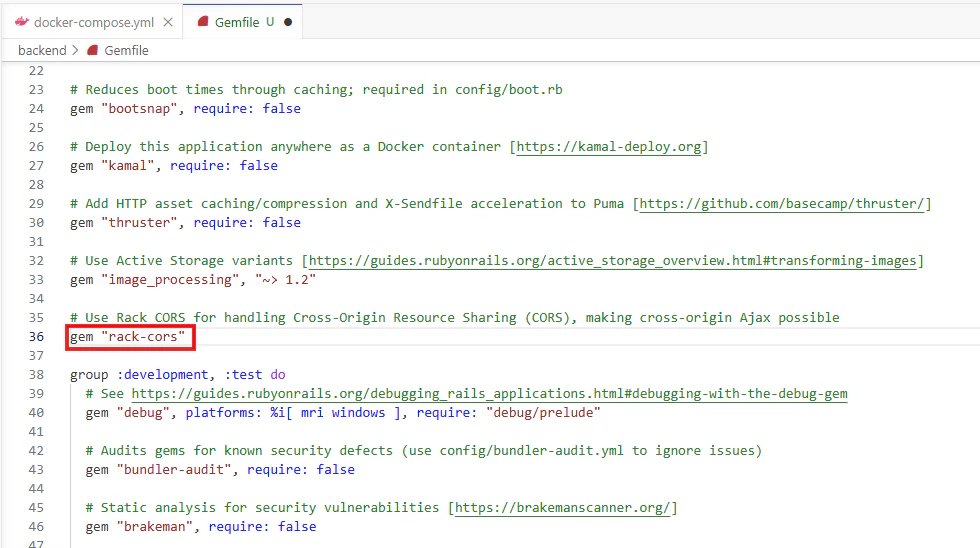
Task: Click the comment about reducing boot times
Action: (316, 89)
